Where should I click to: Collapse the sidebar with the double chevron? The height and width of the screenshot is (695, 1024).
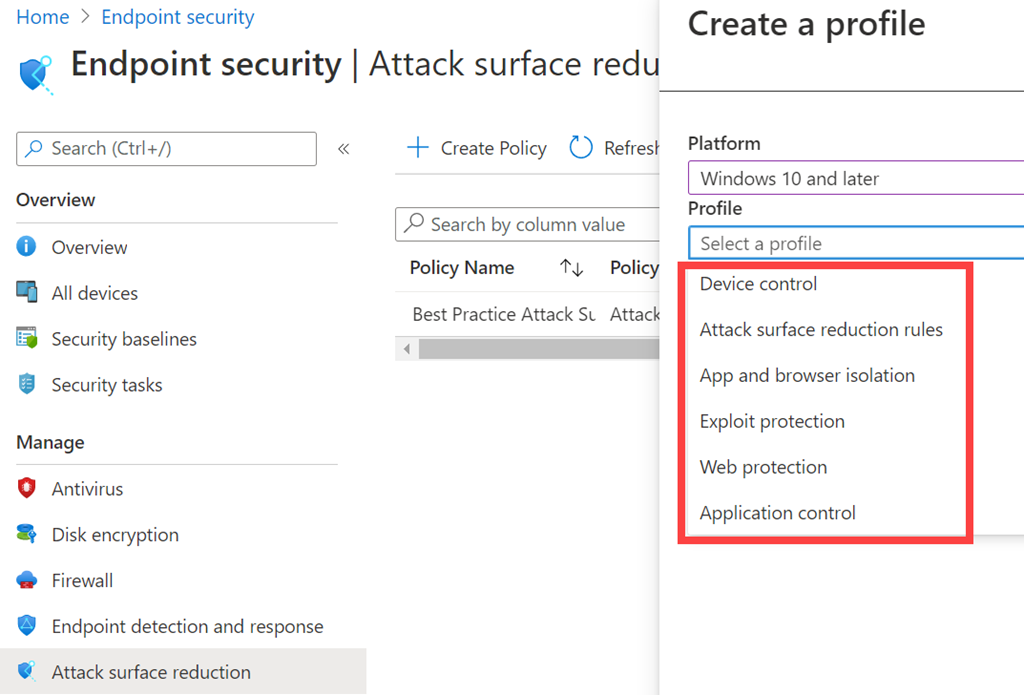pos(343,149)
